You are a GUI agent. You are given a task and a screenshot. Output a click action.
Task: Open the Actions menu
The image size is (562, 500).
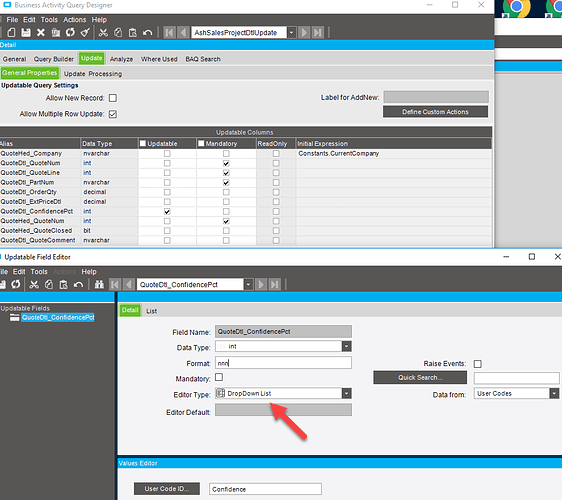75,20
